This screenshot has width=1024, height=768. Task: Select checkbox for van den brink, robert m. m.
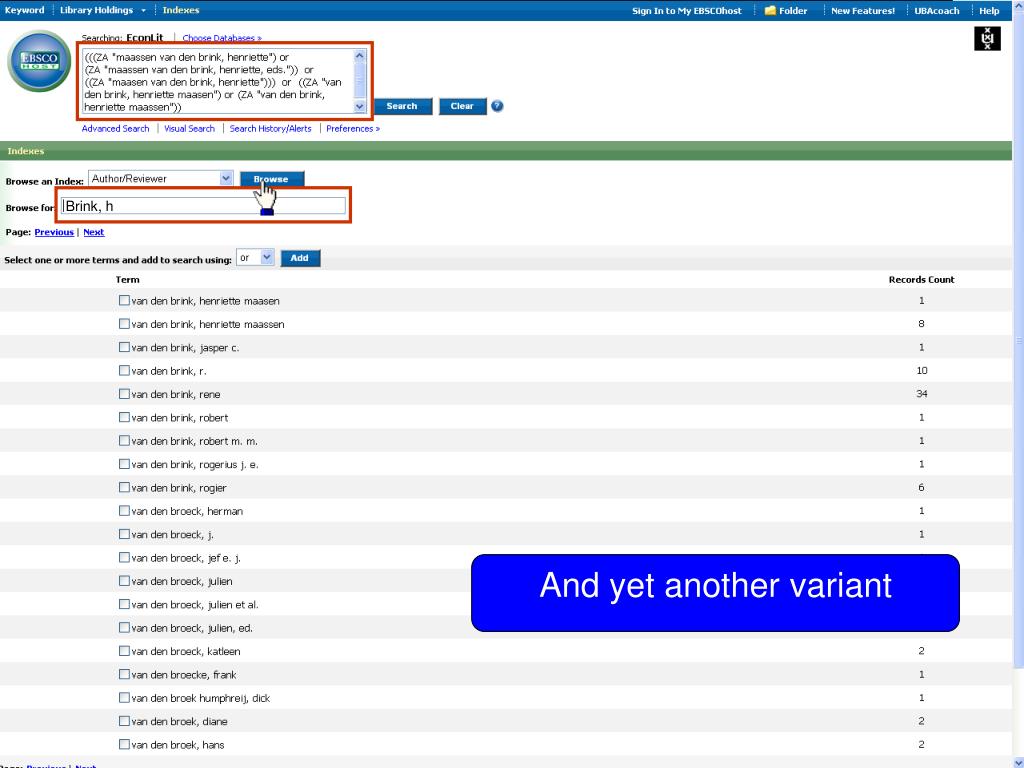[124, 441]
